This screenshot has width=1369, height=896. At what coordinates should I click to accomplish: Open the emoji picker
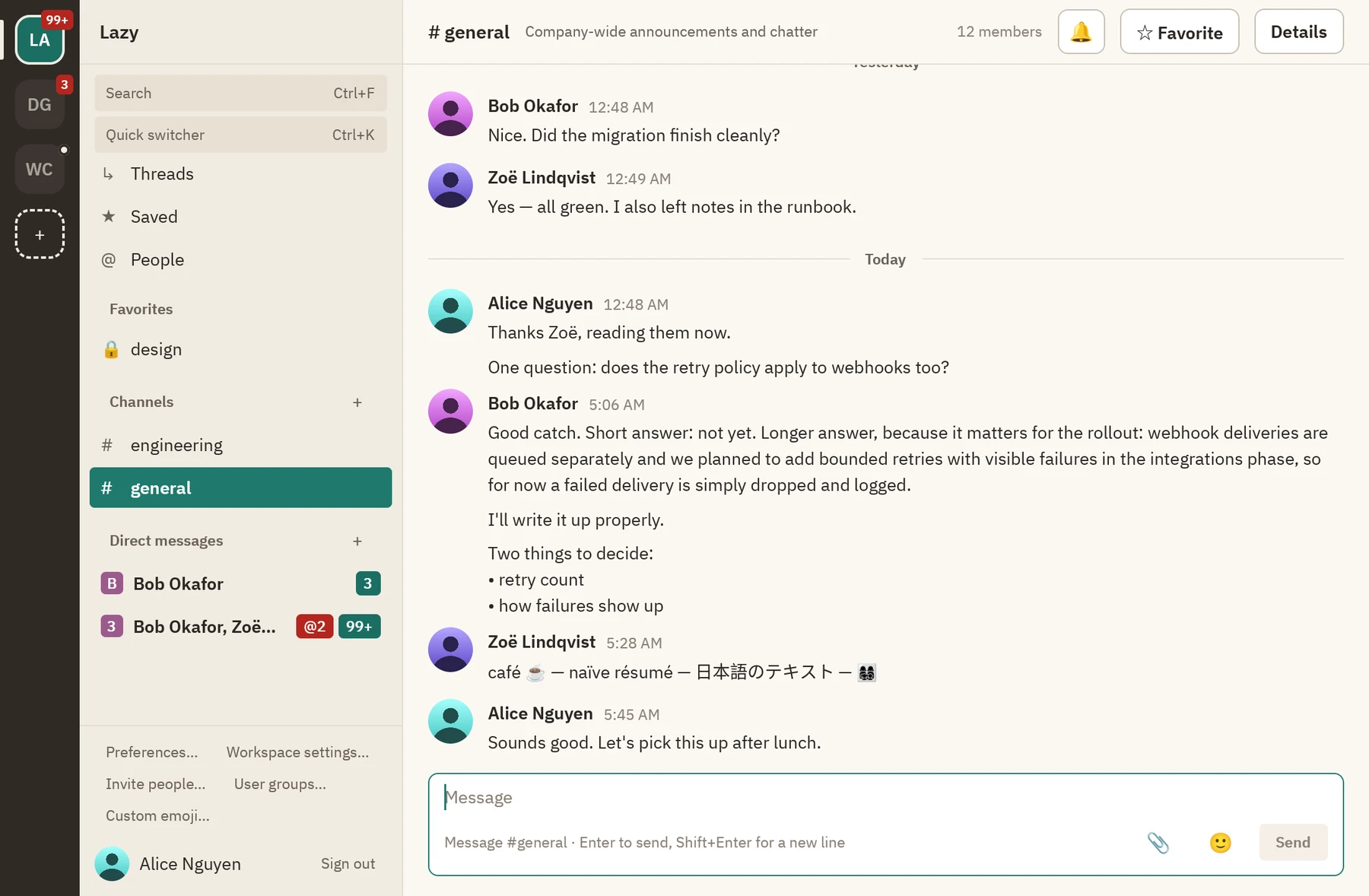(x=1220, y=843)
